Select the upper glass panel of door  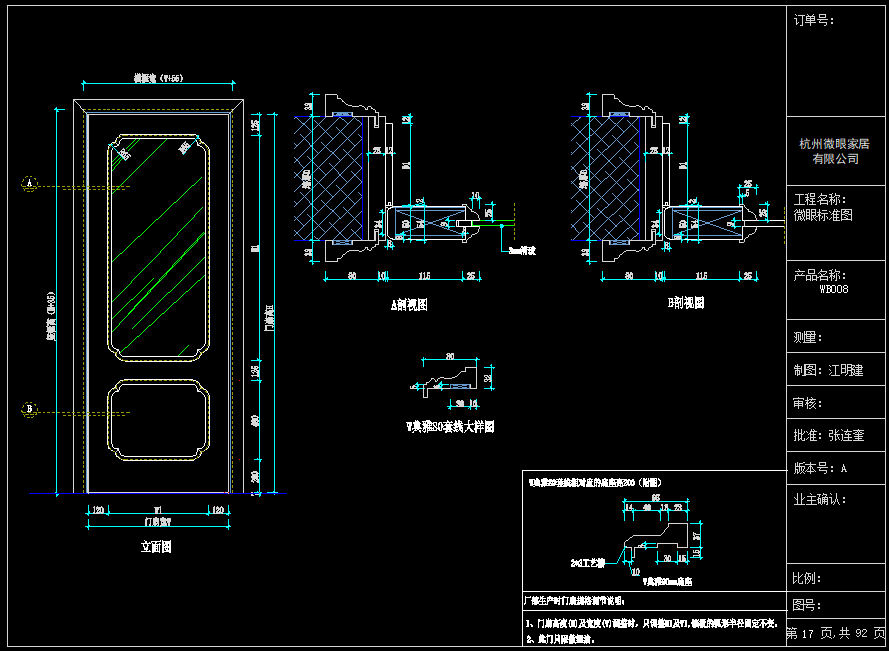coord(158,247)
